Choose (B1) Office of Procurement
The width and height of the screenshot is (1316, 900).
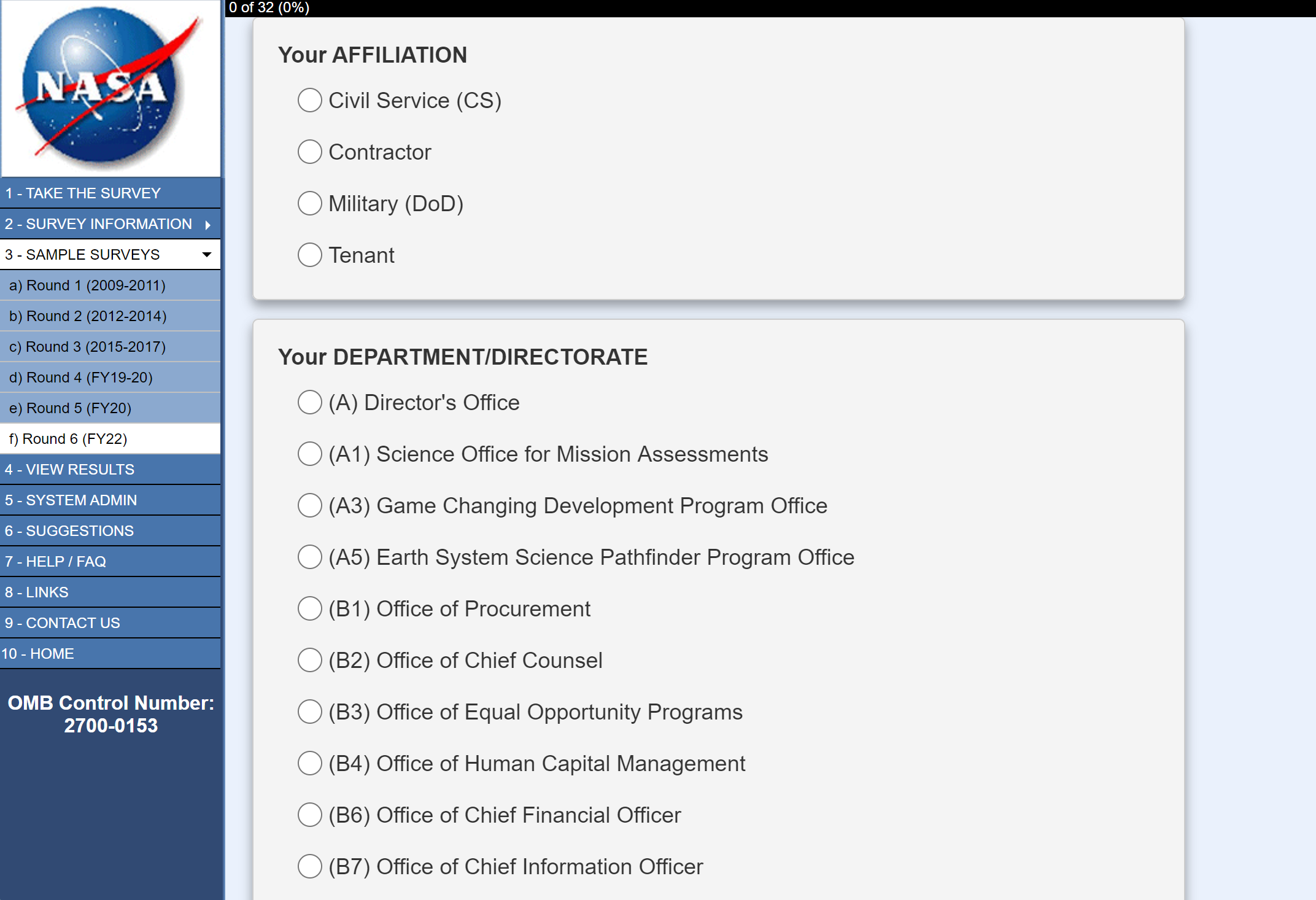(x=309, y=609)
